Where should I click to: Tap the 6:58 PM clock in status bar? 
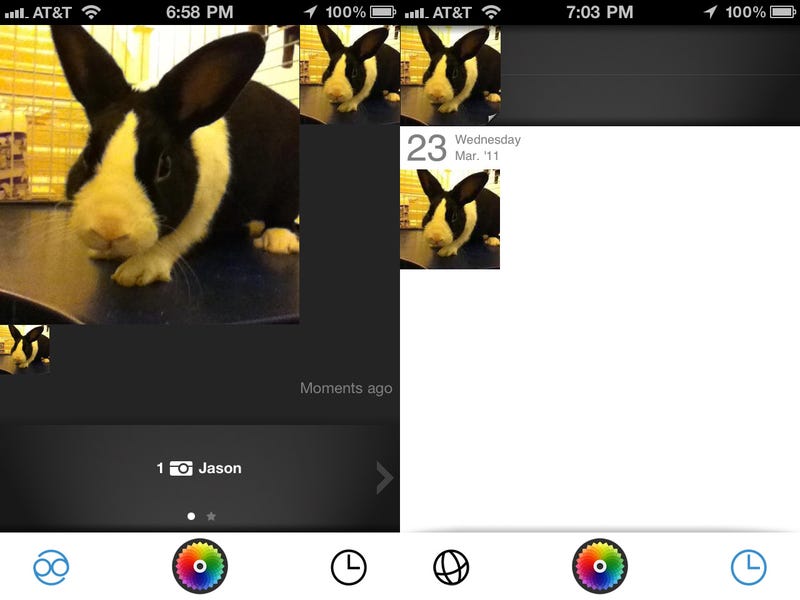(x=199, y=12)
